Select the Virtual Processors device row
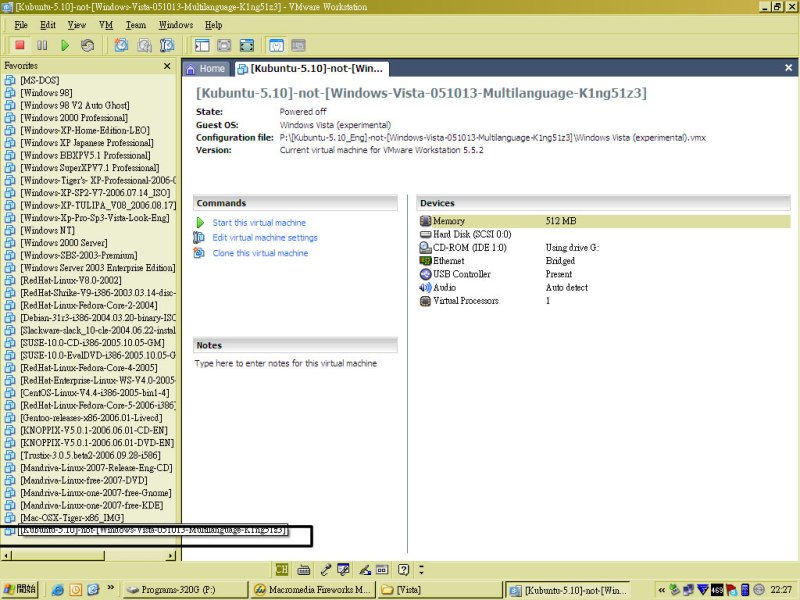 (x=605, y=301)
